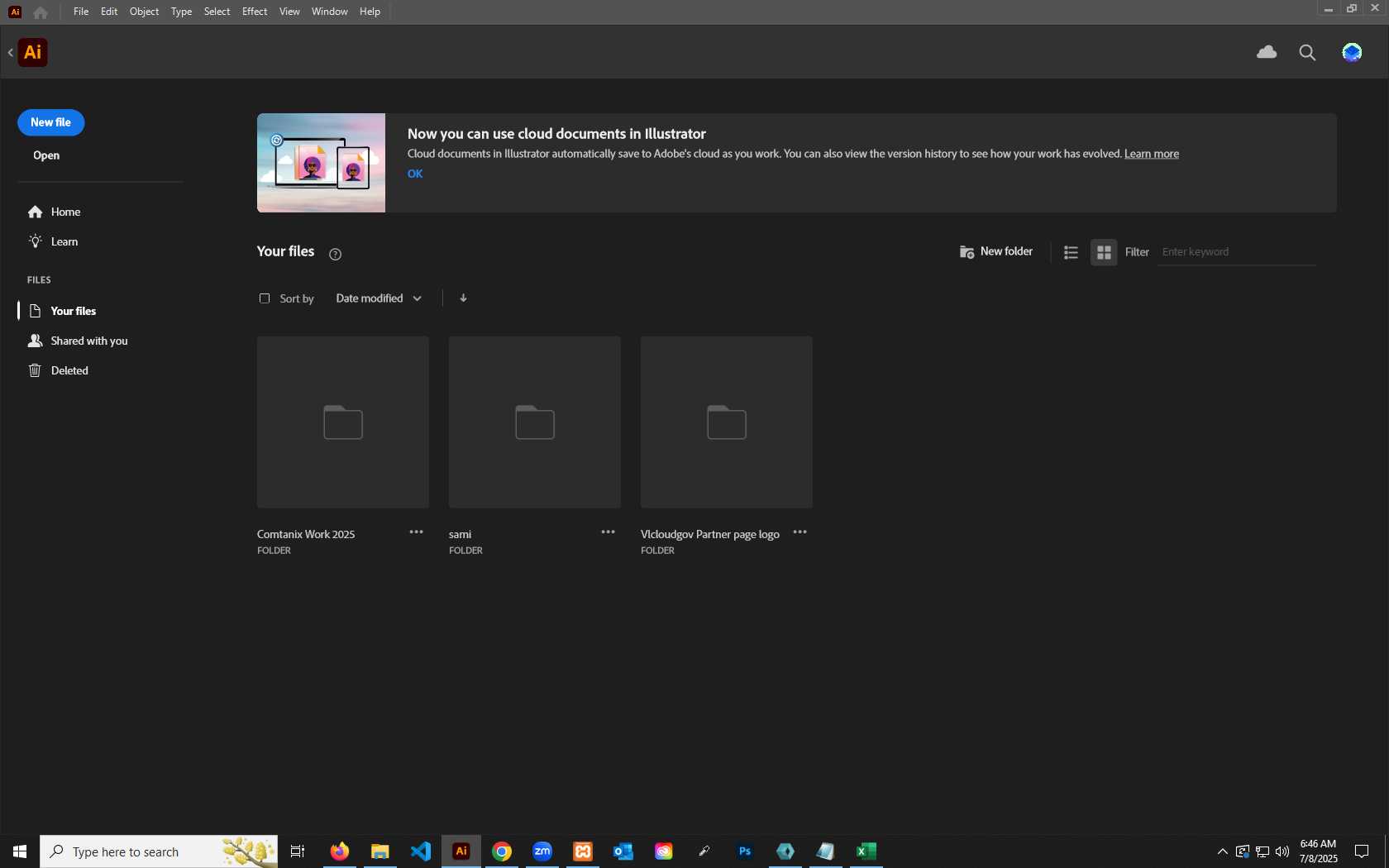Open Zoom from the taskbar

542,851
